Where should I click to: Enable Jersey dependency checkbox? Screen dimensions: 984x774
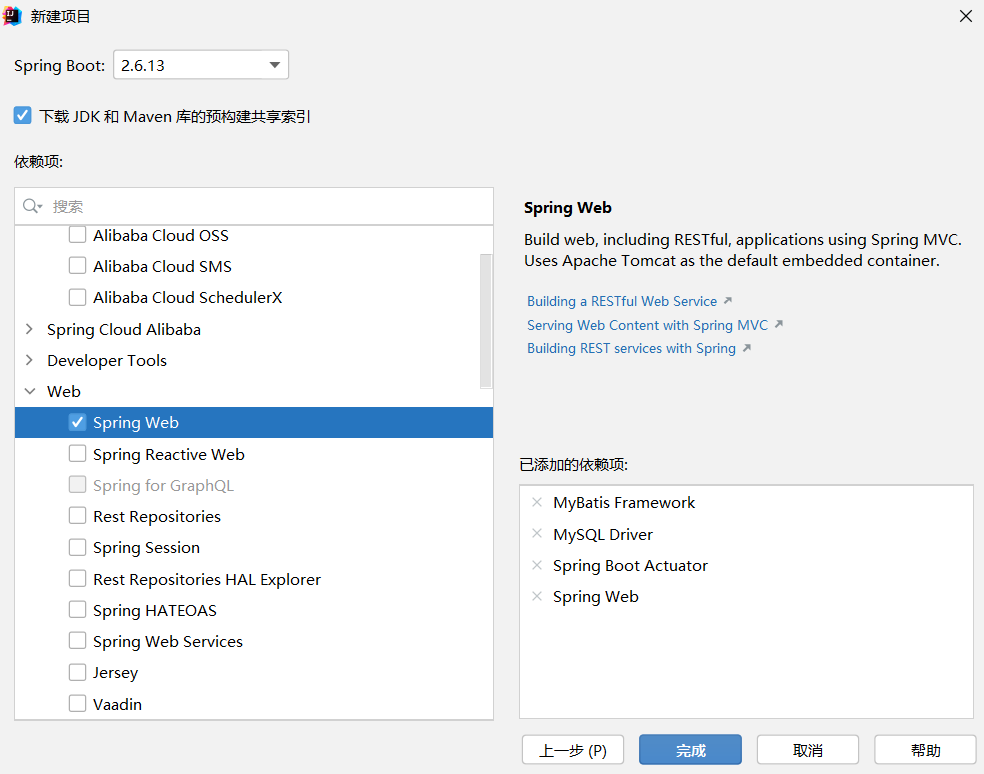point(77,672)
